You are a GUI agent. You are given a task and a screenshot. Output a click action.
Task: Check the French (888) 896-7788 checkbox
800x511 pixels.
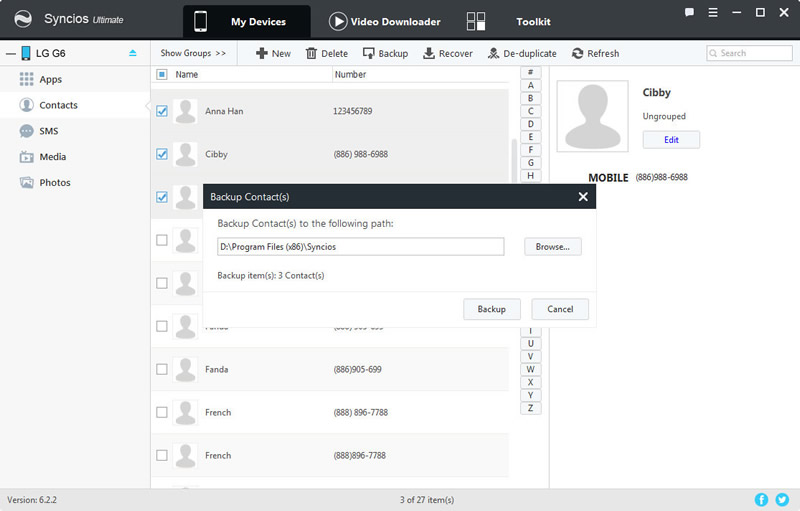(x=162, y=412)
